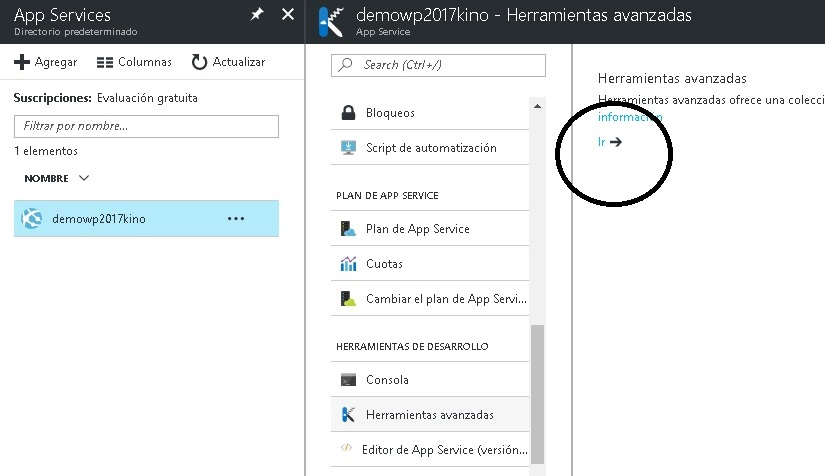The height and width of the screenshot is (476, 825).
Task: Open Bloqueos lock icon item
Action: (348, 113)
